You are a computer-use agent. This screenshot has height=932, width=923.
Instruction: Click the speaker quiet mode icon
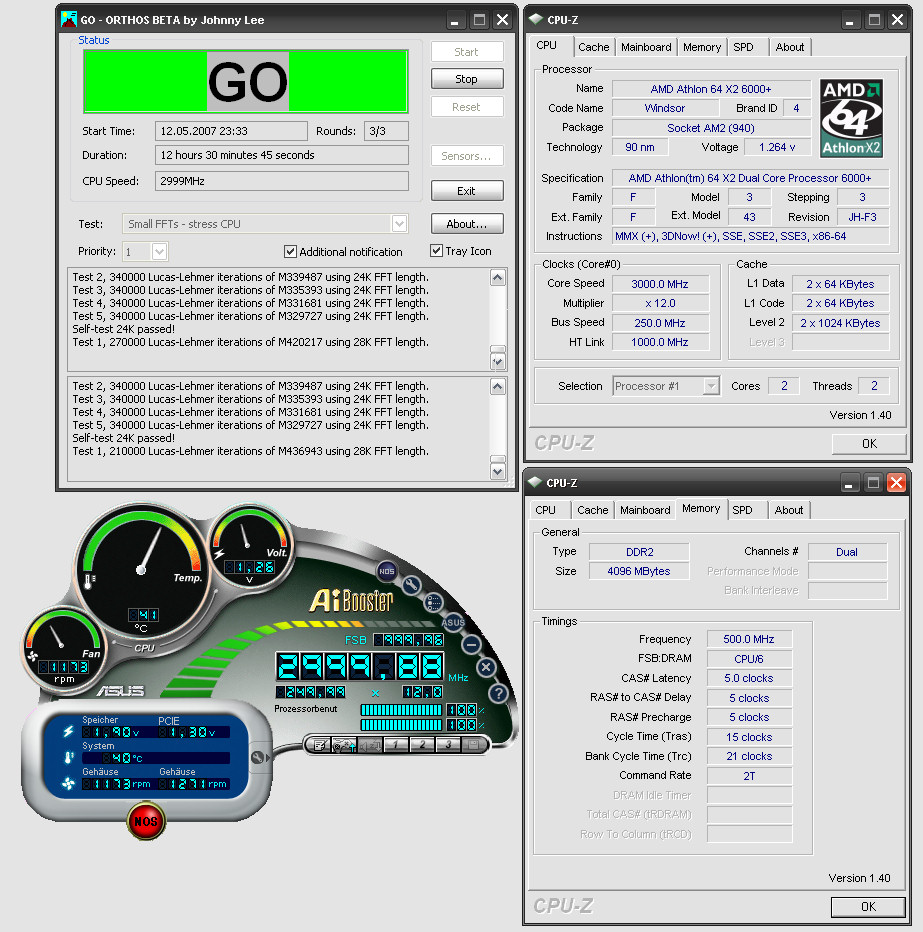[x=370, y=745]
